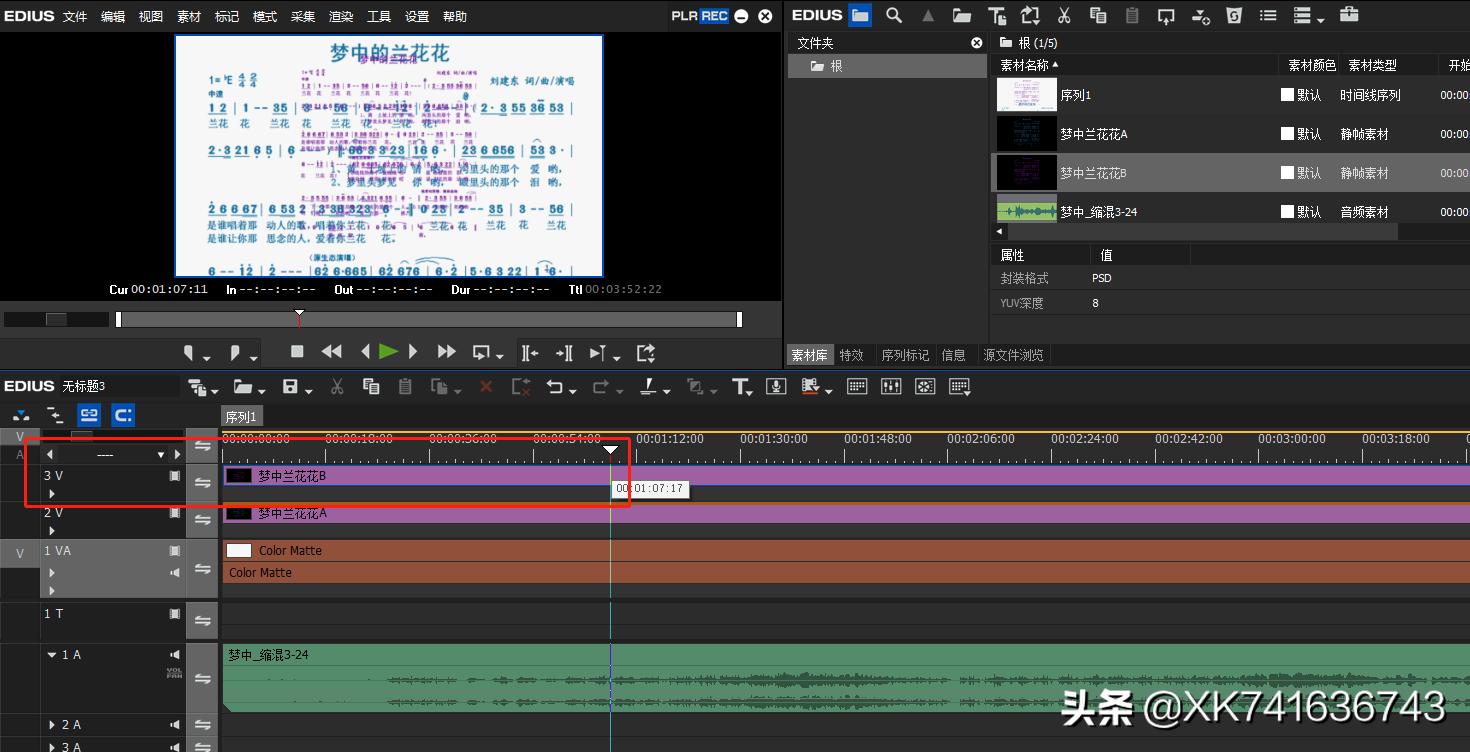The height and width of the screenshot is (752, 1470).
Task: Start playback with the Play button
Action: click(x=388, y=352)
